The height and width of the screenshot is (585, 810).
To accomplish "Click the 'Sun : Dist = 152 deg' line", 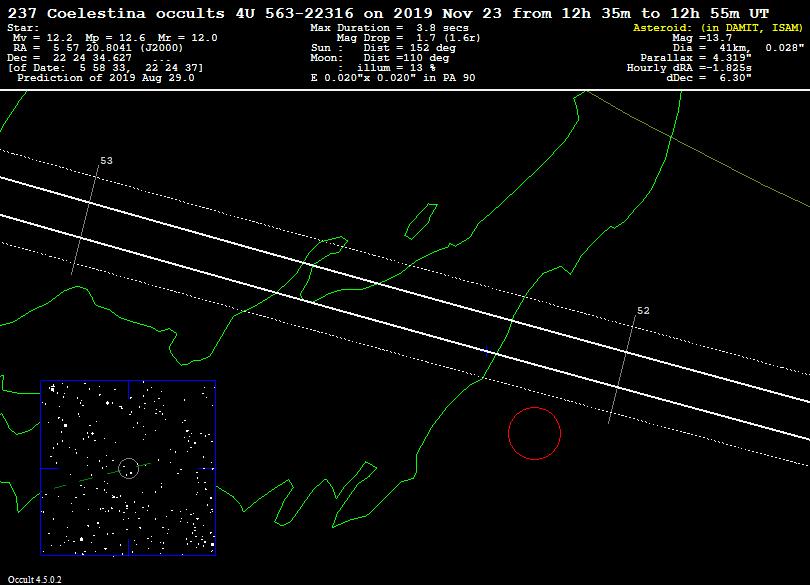I will pos(383,48).
